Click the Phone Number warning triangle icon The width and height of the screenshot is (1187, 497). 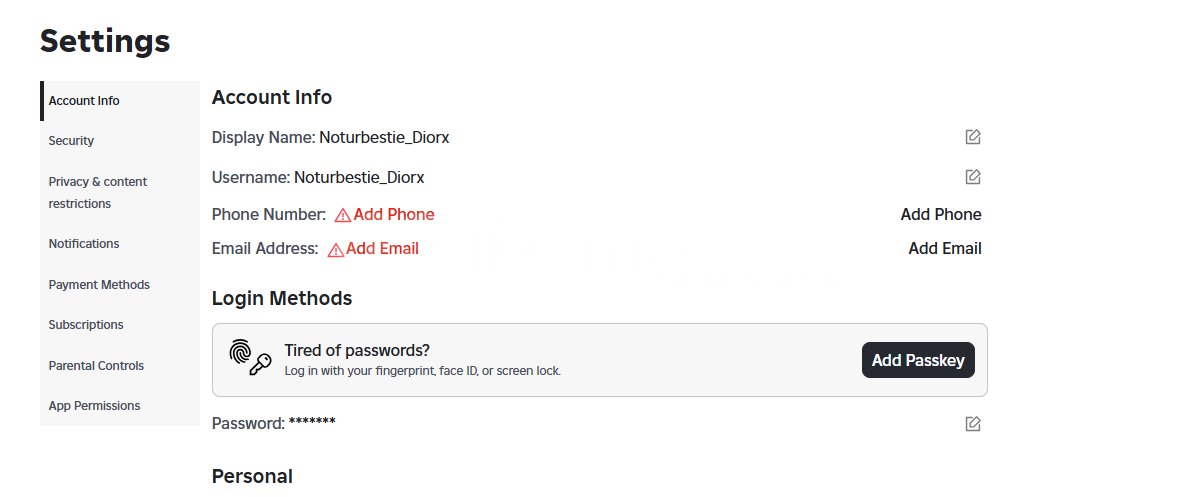click(343, 215)
